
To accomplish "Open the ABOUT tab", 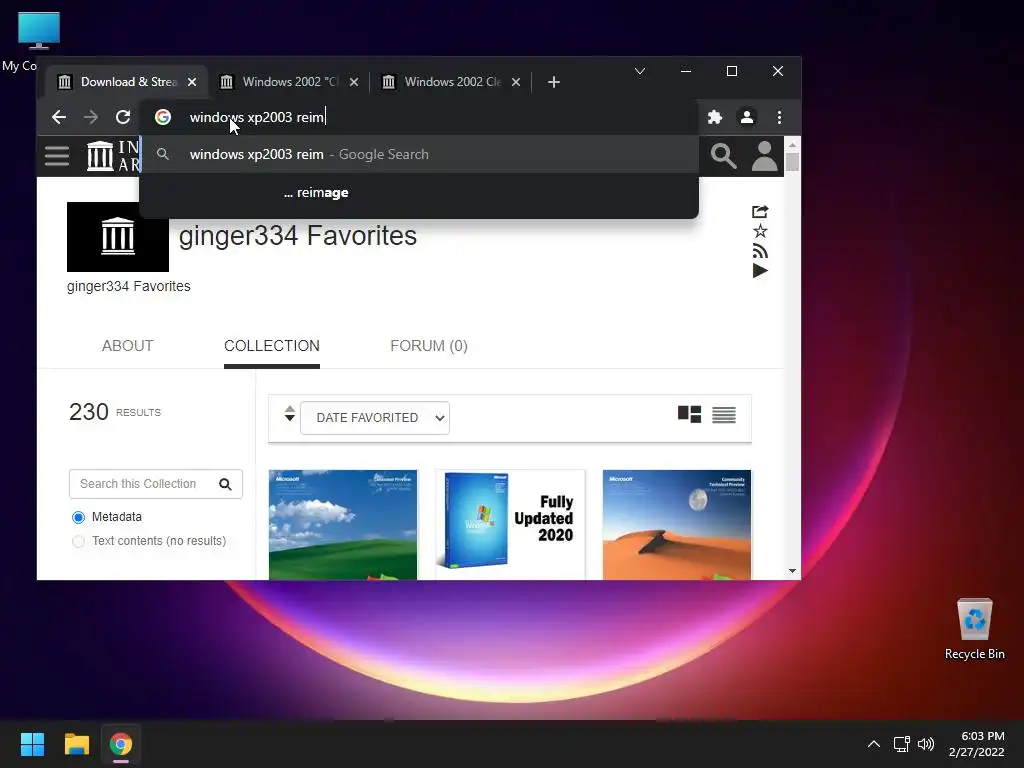I will (127, 345).
